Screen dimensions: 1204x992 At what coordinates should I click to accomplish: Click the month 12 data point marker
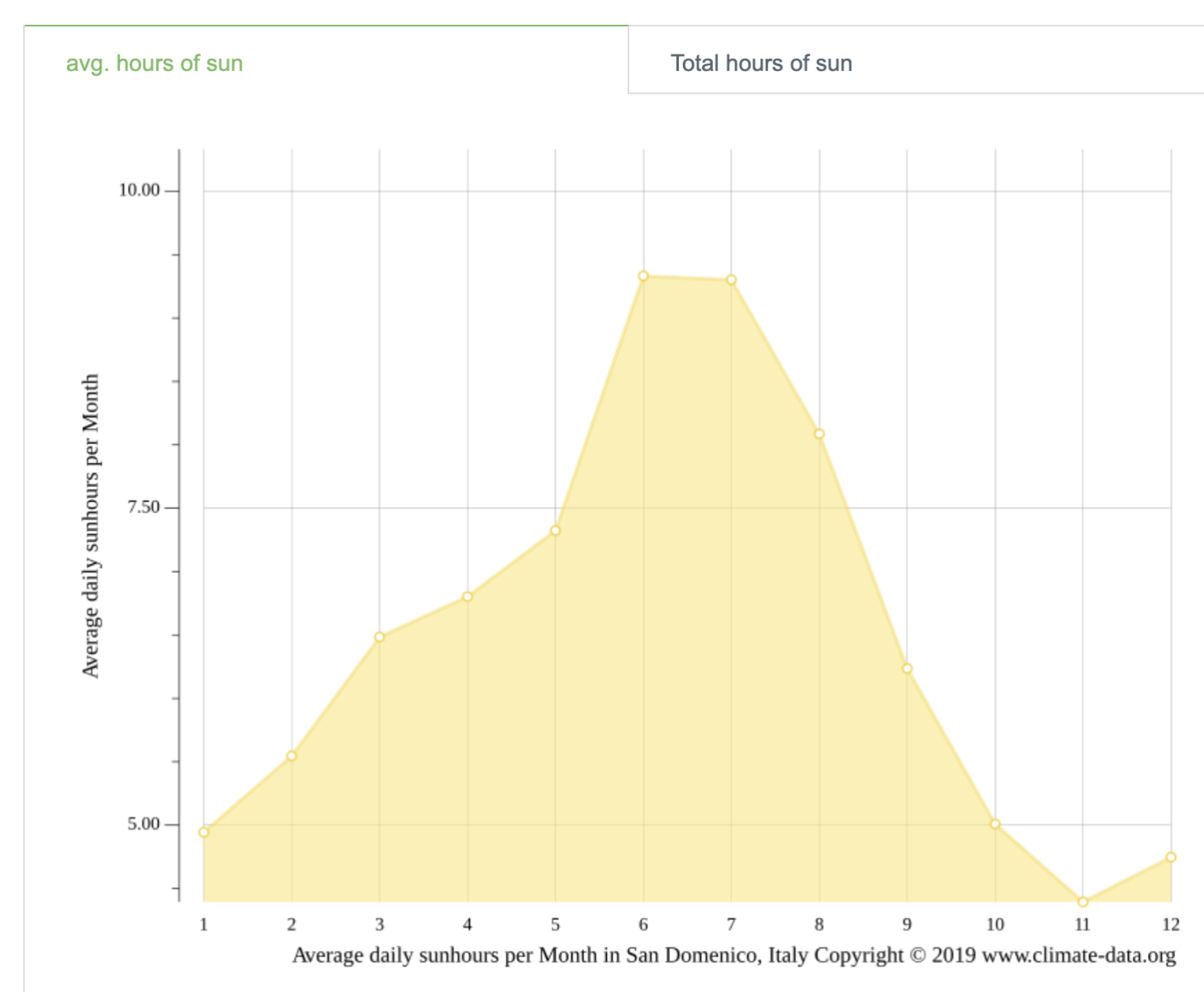tap(1171, 857)
